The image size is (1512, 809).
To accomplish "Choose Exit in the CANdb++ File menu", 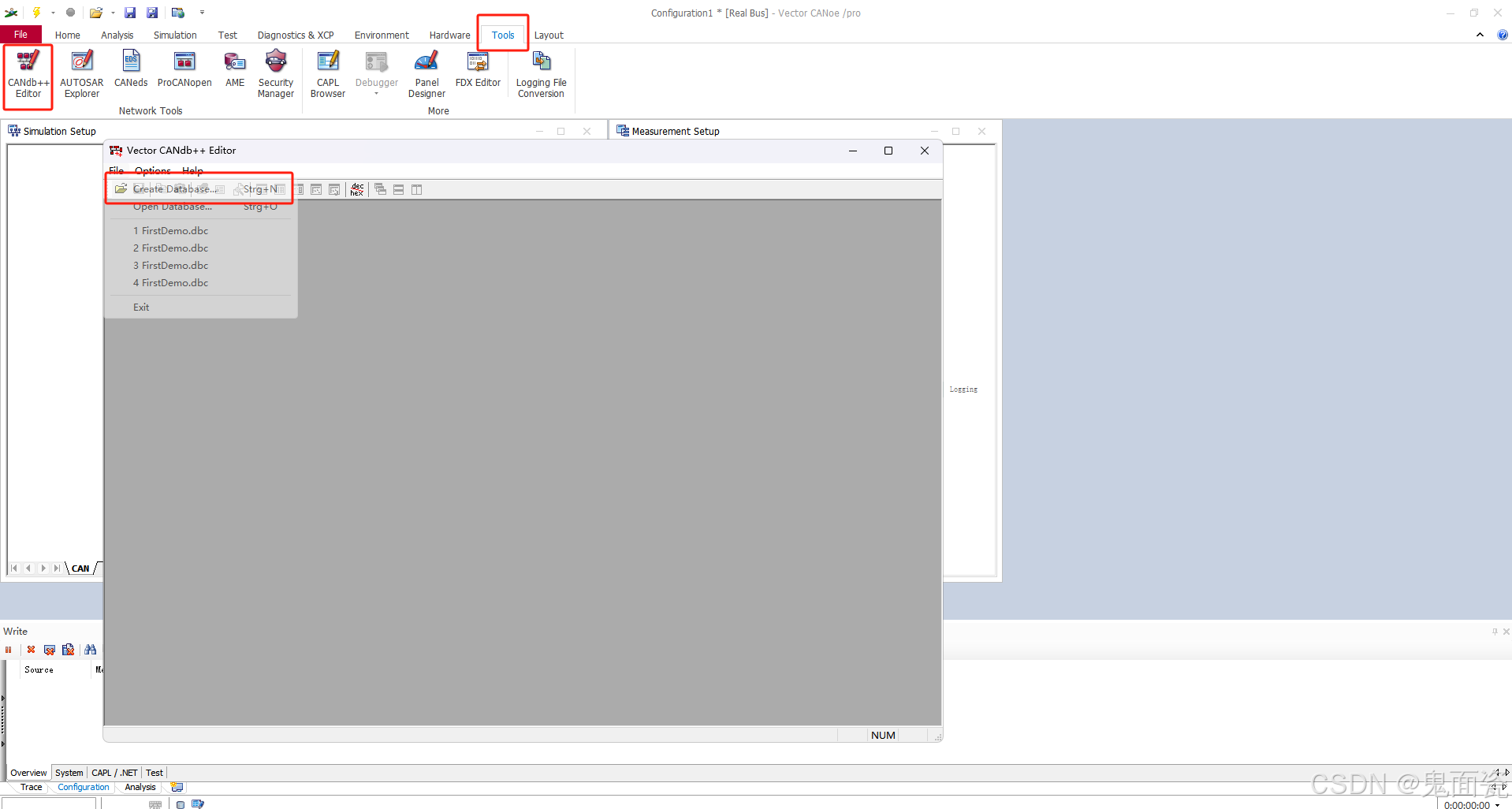I will [200, 308].
